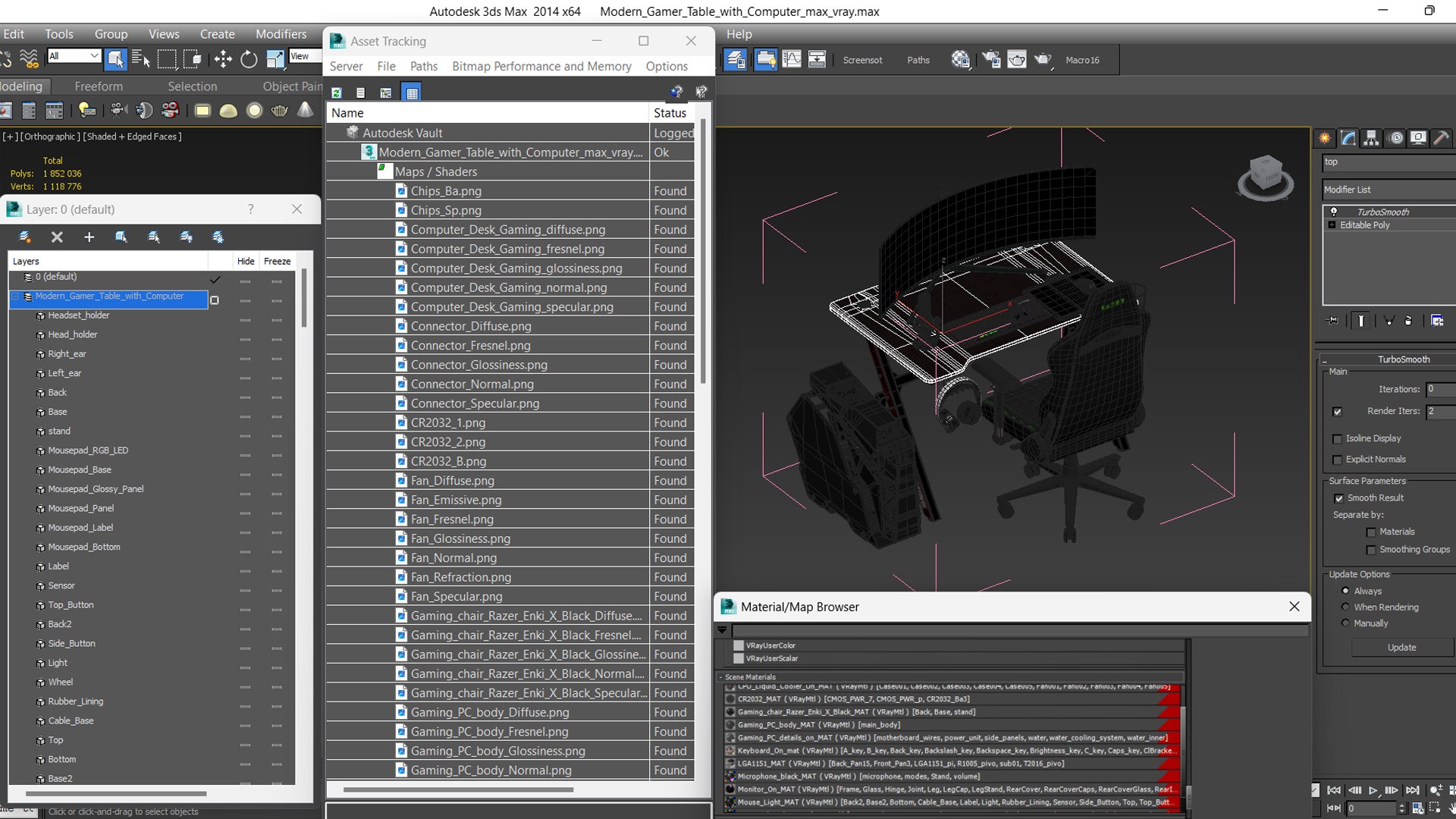The height and width of the screenshot is (819, 1456).
Task: Click Configure Modifier Sets icon
Action: coord(1437,320)
